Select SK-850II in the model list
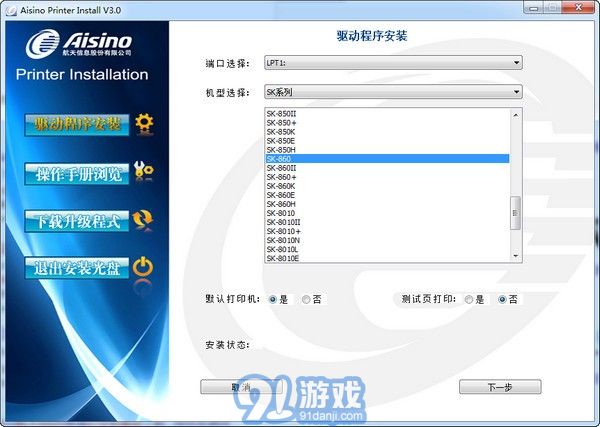The height and width of the screenshot is (427, 600). point(387,114)
